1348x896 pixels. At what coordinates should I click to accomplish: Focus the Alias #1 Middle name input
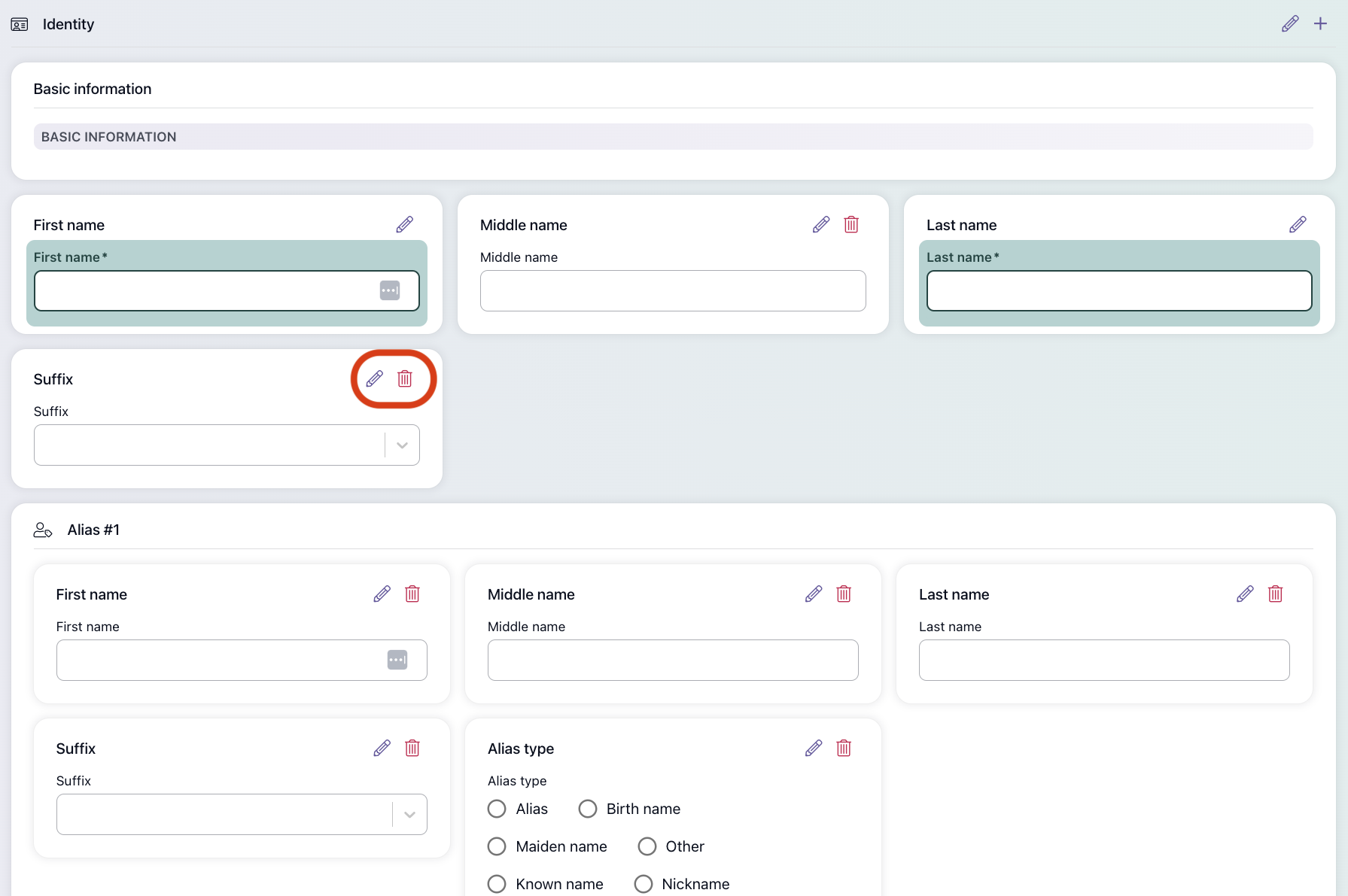673,660
